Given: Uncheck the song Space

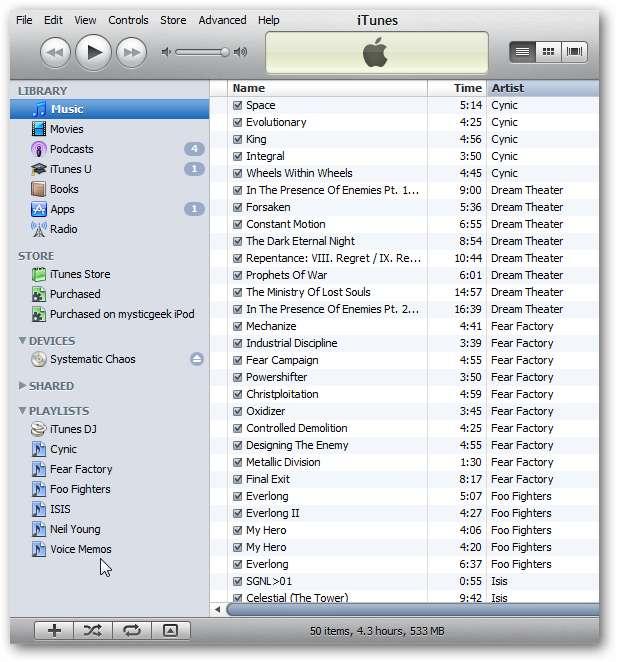Looking at the screenshot, I should [x=238, y=105].
